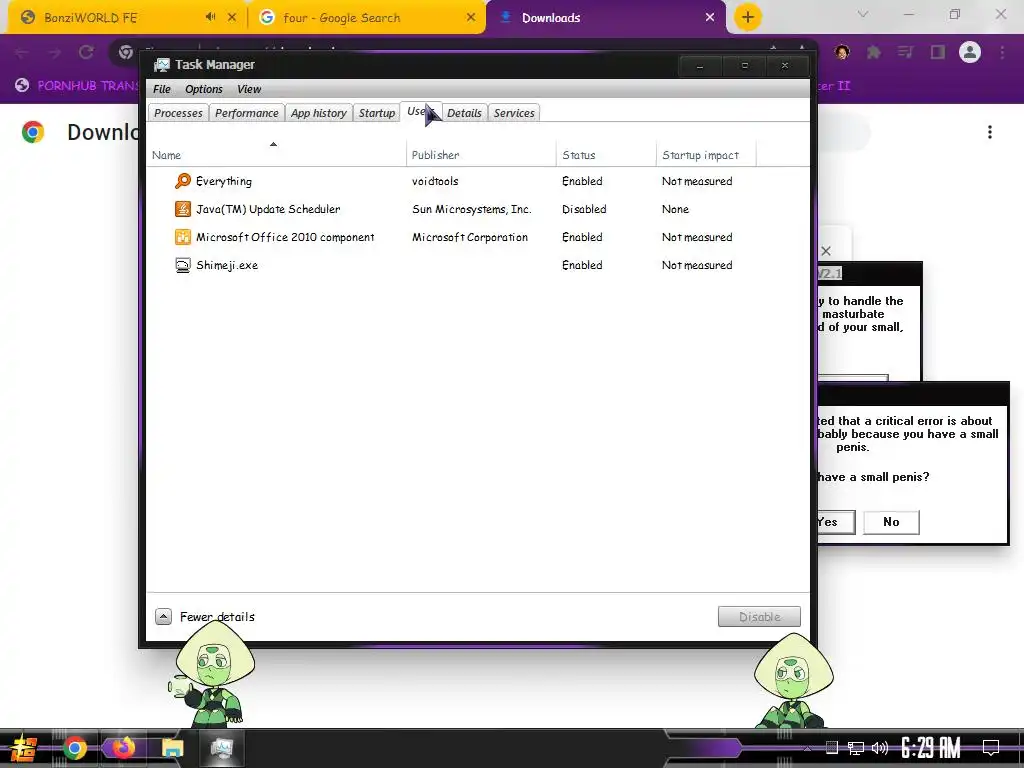The width and height of the screenshot is (1024, 768).
Task: Click the right Peridot shimeji character
Action: 792,680
